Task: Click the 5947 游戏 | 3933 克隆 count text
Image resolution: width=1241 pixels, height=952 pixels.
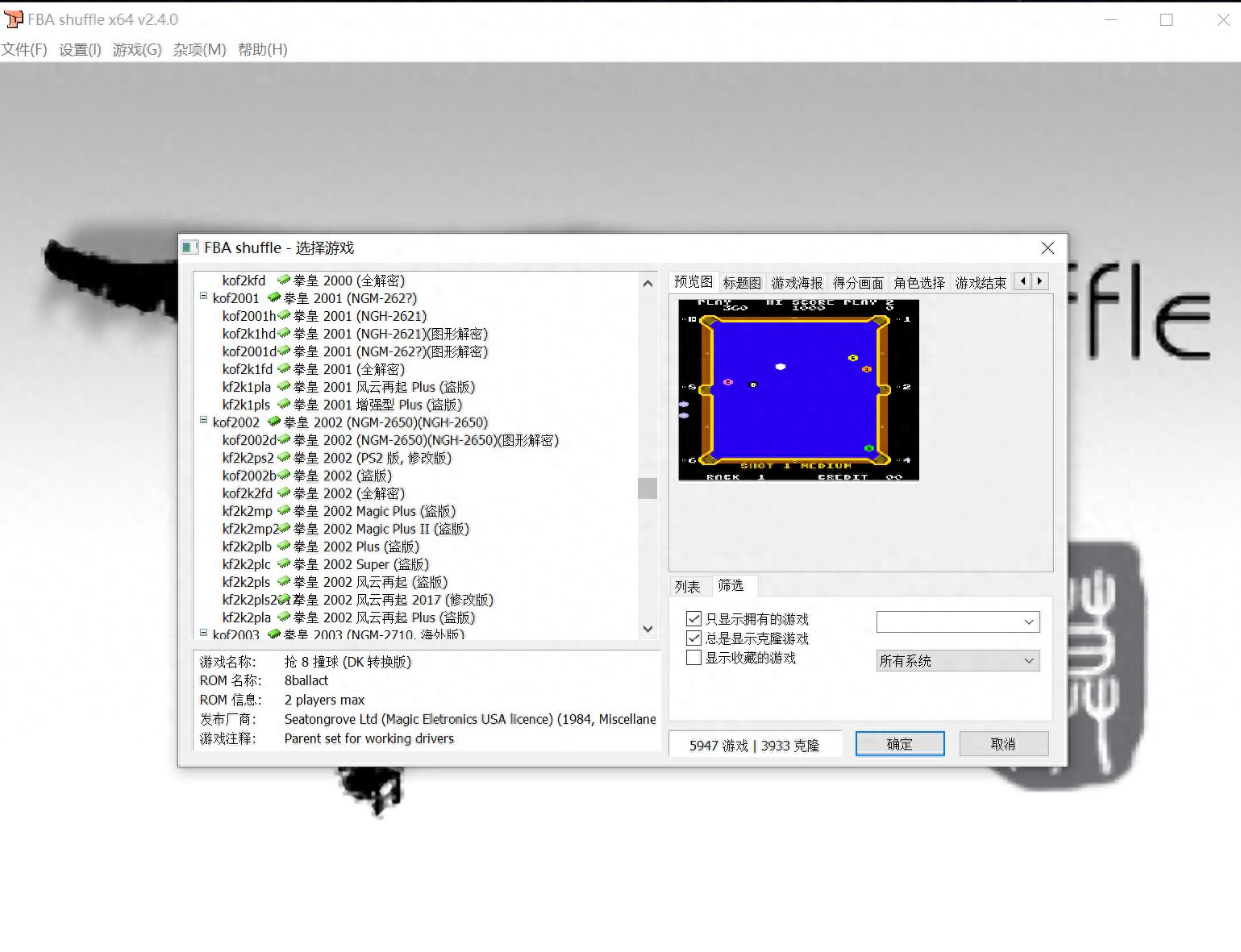Action: coord(754,746)
